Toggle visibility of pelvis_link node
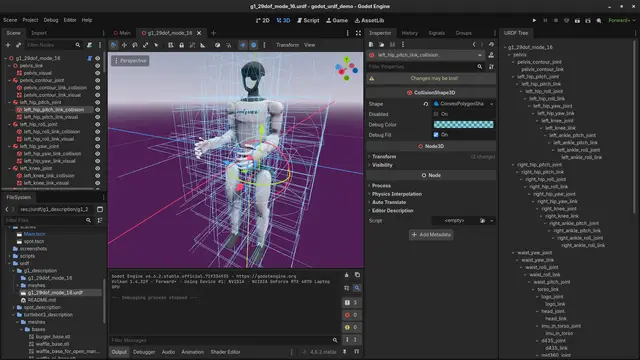This screenshot has width=640, height=360. [98, 66]
